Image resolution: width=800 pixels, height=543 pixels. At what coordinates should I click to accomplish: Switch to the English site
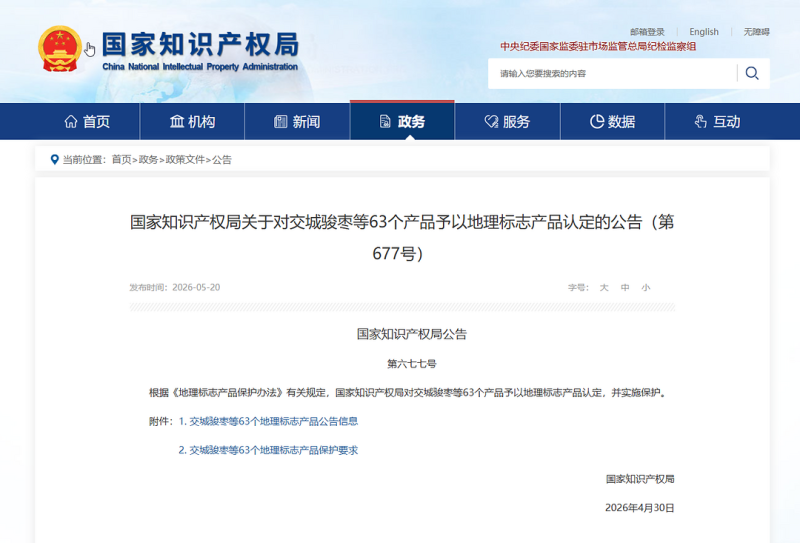point(704,32)
